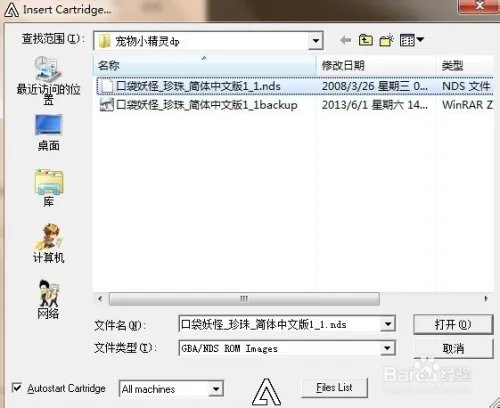Click the Insert Cartridge title bar logo
Screen dimensions: 500x408
tap(11, 10)
